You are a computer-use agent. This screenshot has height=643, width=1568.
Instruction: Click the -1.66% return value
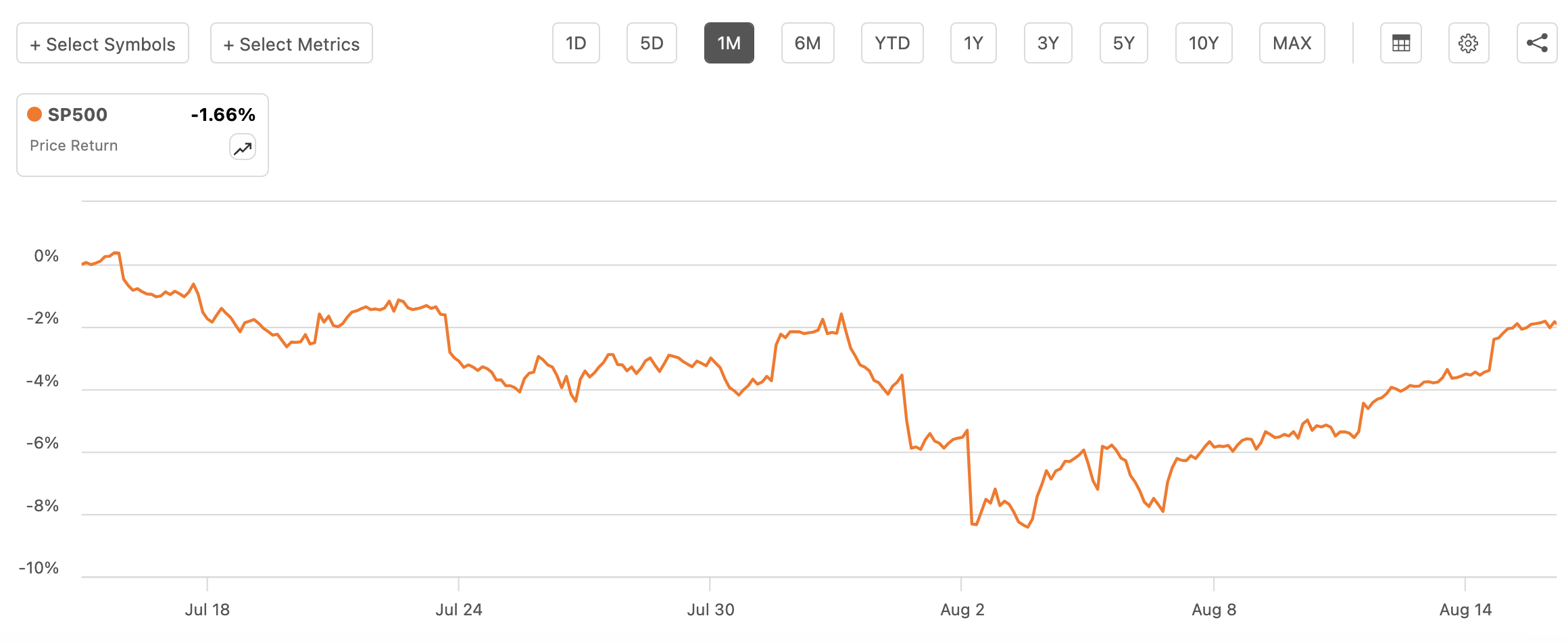[223, 115]
